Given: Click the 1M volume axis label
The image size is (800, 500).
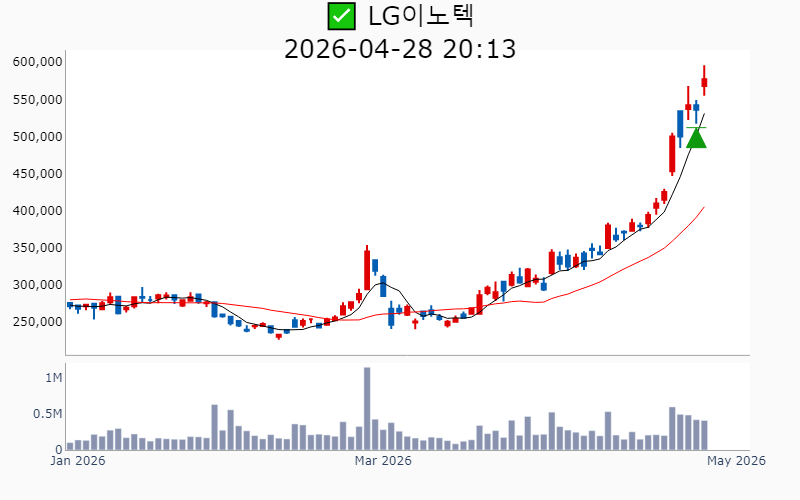Looking at the screenshot, I should [53, 378].
